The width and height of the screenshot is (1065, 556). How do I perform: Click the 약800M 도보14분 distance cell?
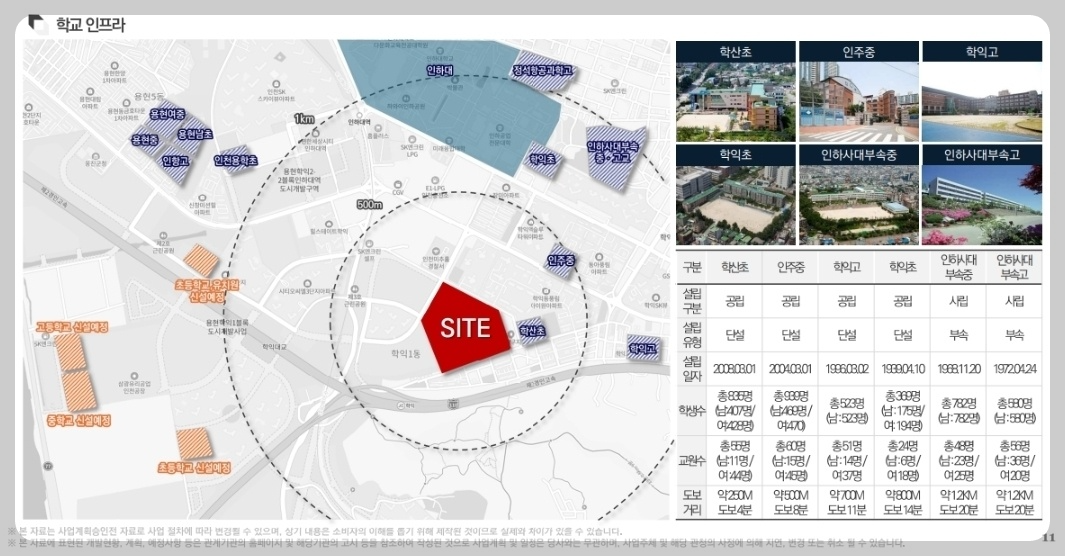(x=903, y=502)
